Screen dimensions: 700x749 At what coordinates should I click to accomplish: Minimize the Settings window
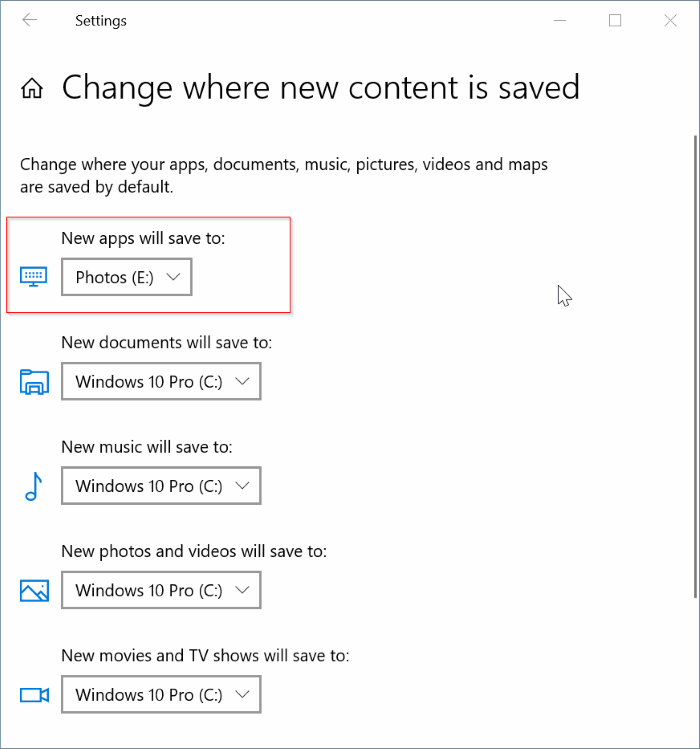(x=560, y=21)
